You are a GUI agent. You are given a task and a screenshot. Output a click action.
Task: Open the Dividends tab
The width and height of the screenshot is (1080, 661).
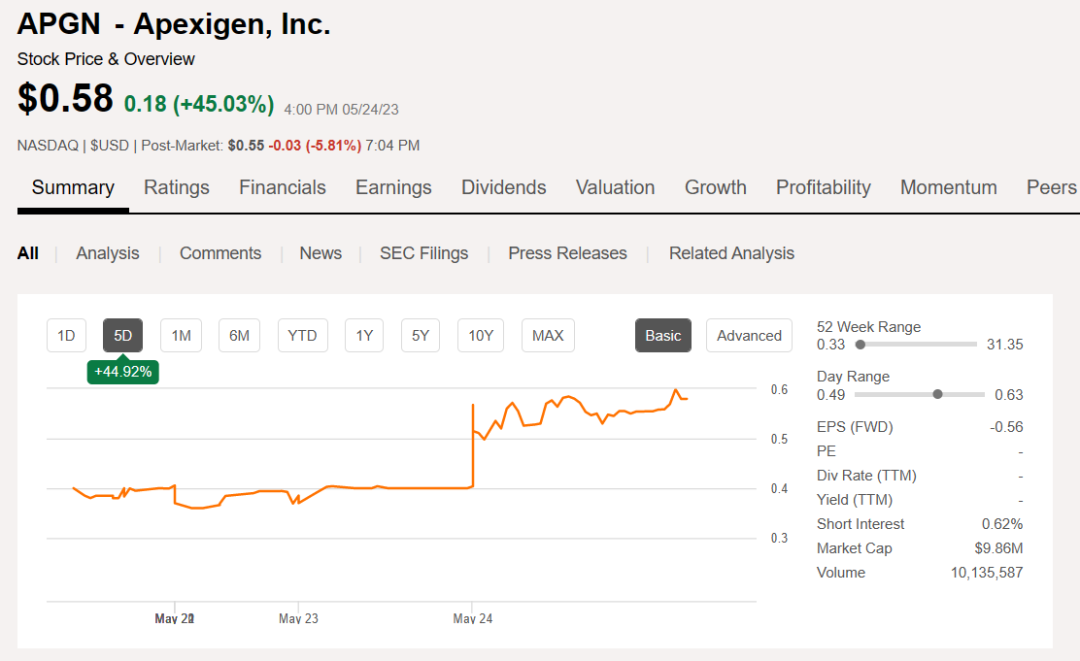point(503,187)
